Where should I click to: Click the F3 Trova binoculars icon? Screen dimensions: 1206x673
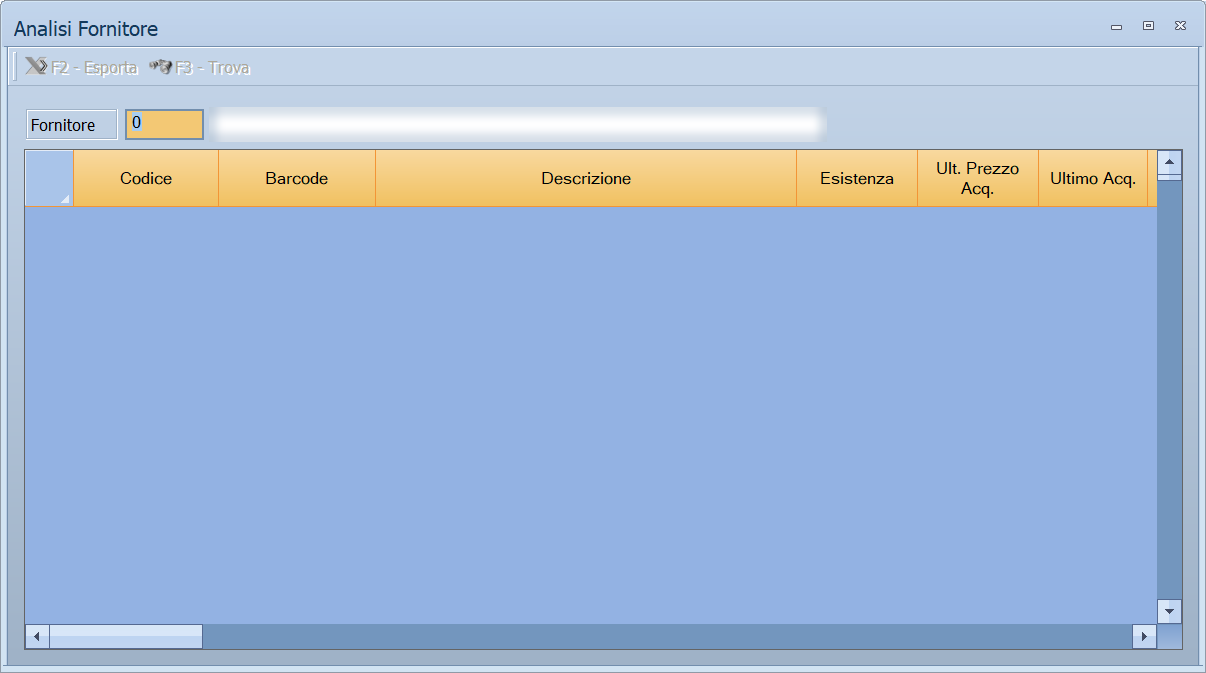[160, 67]
